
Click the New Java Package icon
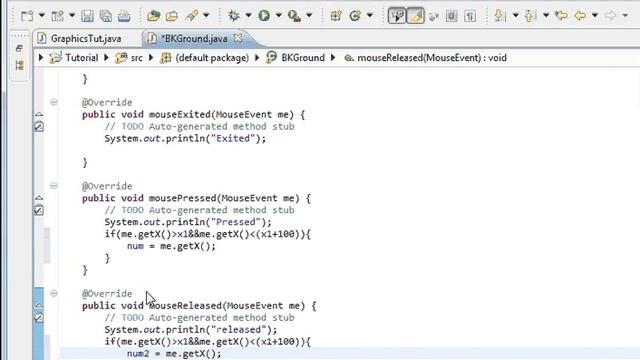336,16
